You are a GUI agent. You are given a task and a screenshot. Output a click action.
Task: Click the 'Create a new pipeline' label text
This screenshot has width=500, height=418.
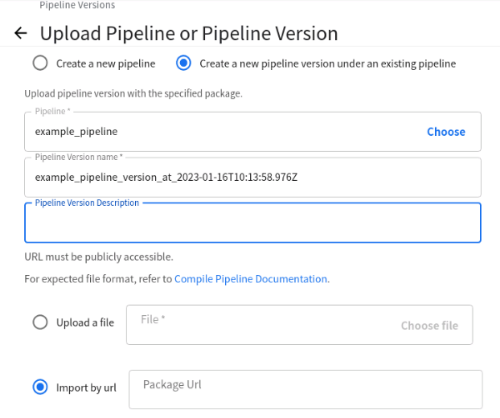(x=106, y=63)
